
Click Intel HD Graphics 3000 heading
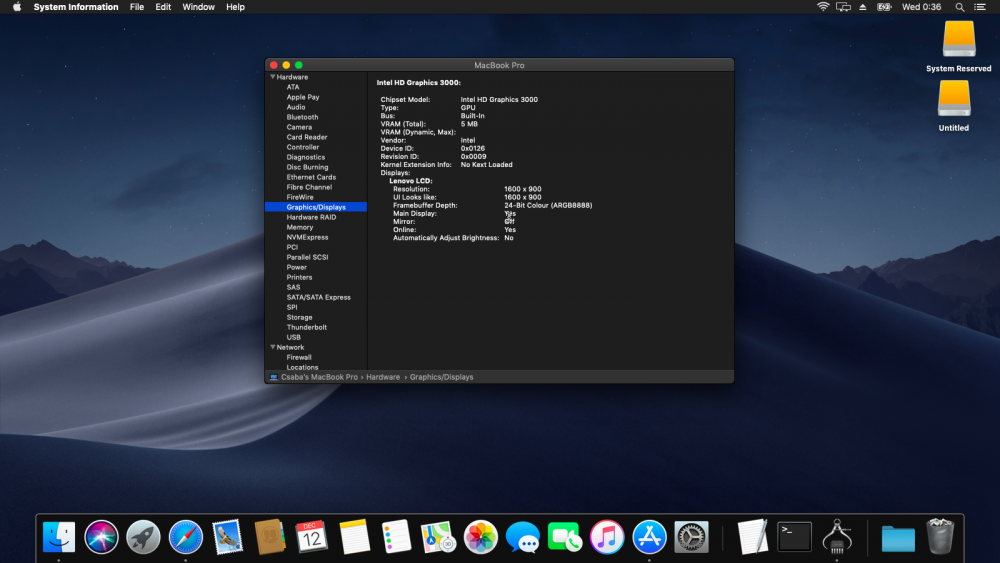tap(418, 82)
